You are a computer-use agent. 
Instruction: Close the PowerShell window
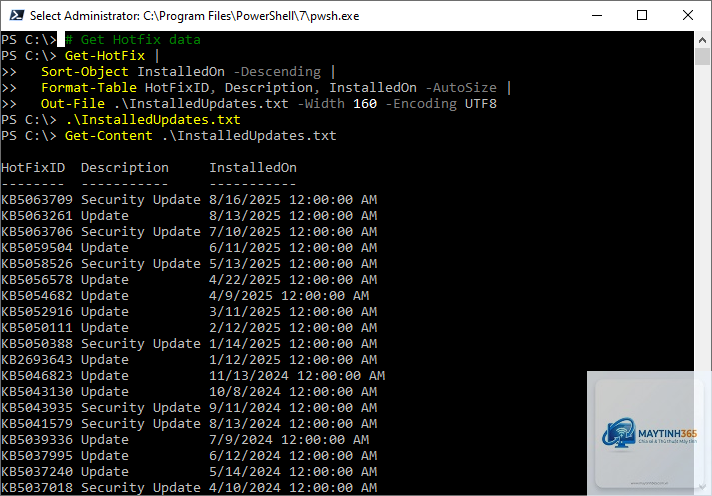[x=687, y=15]
